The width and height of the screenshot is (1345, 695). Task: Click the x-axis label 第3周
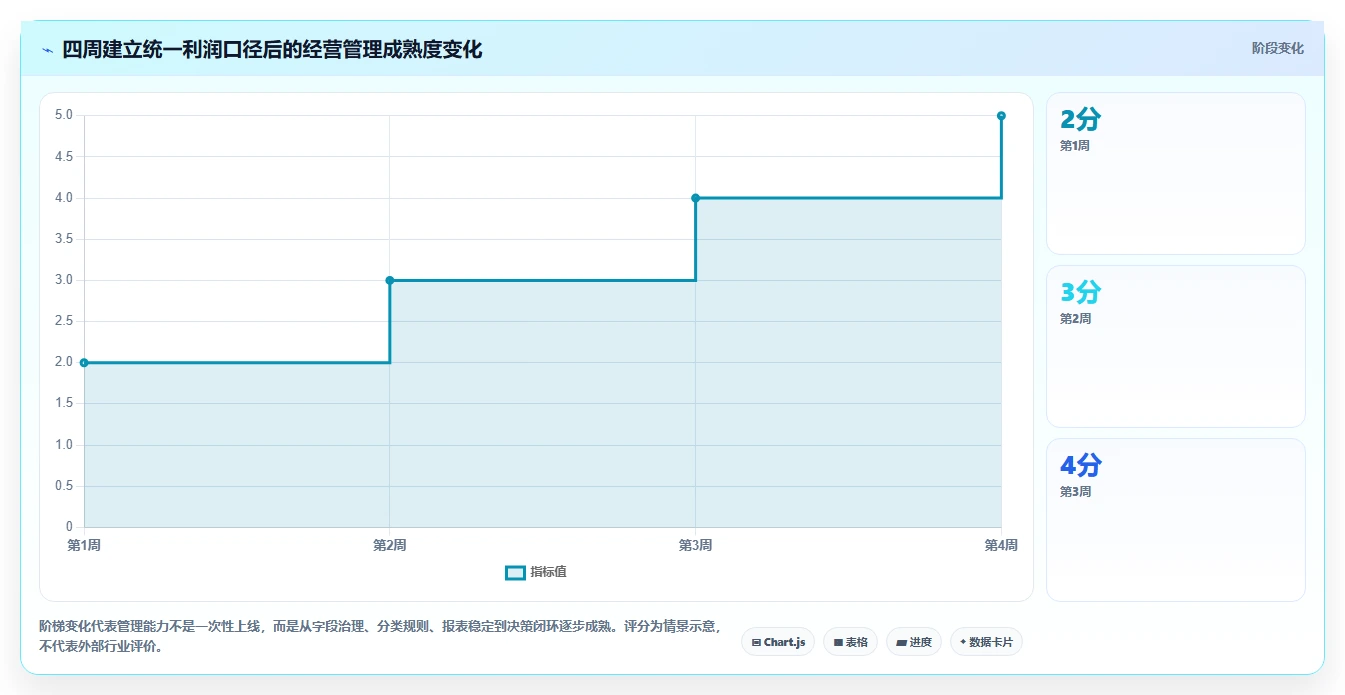click(695, 545)
